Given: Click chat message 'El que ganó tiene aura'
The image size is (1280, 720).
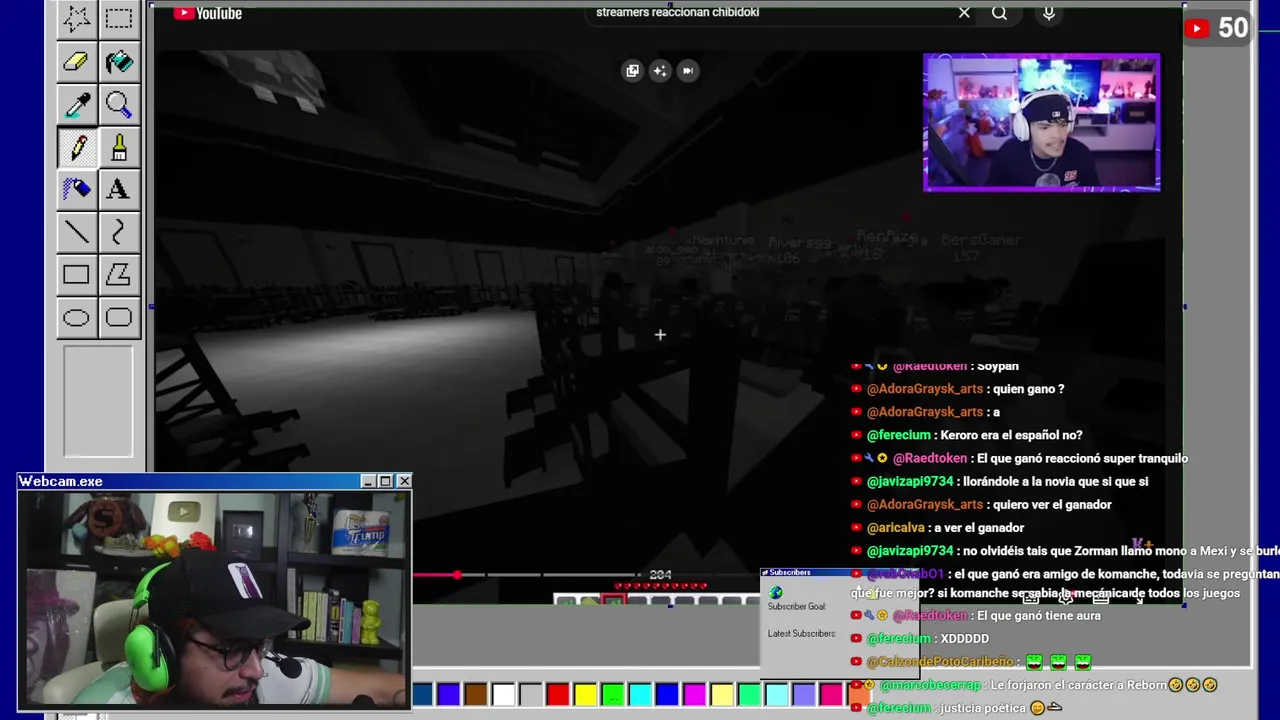Looking at the screenshot, I should click(1038, 616).
